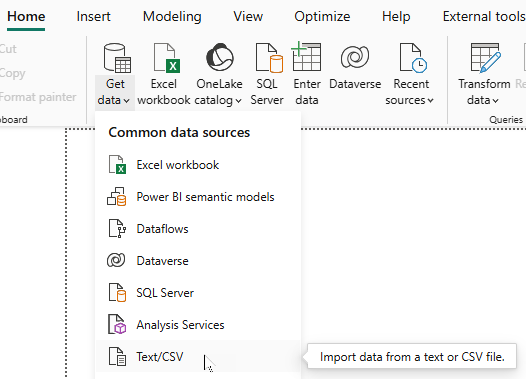Click the 'Common data sources' heading

[179, 132]
